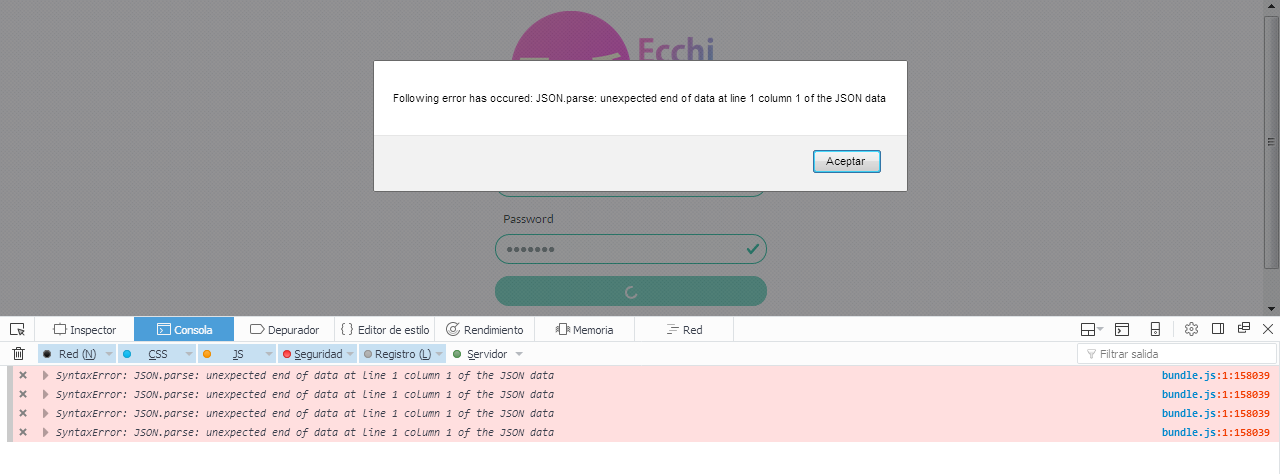
Task: Open the Registro filter dropdown arrow
Action: 439,354
